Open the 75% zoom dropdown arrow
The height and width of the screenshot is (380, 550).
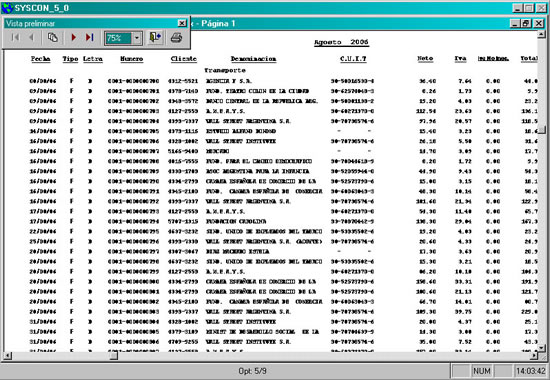137,38
